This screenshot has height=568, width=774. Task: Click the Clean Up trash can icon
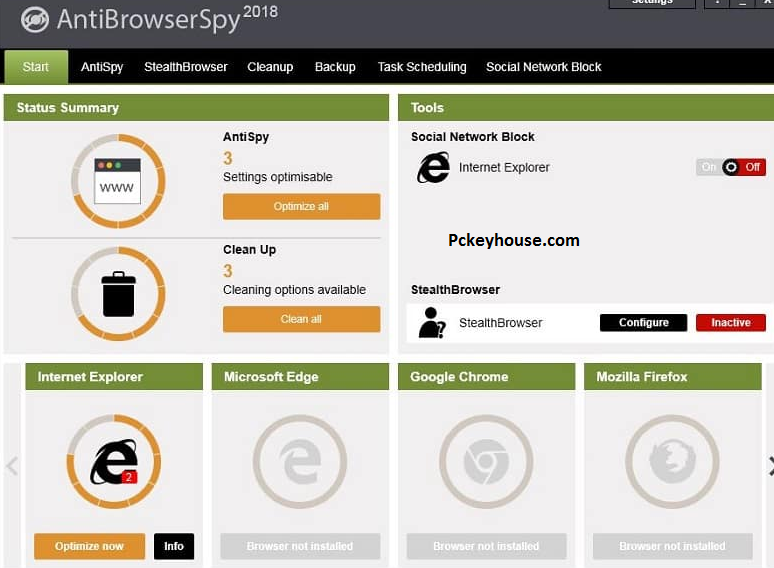click(118, 294)
